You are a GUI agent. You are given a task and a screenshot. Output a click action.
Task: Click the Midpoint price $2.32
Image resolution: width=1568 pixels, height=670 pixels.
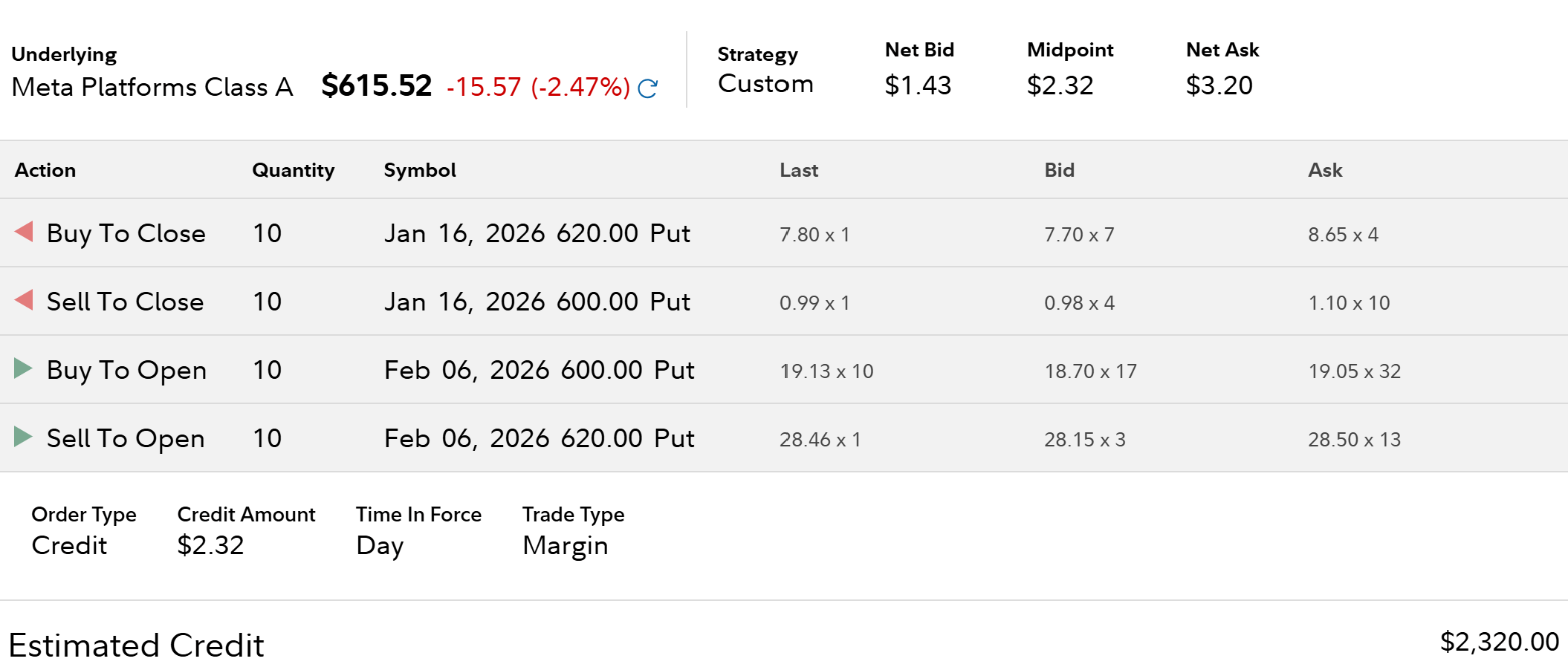pyautogui.click(x=1060, y=85)
